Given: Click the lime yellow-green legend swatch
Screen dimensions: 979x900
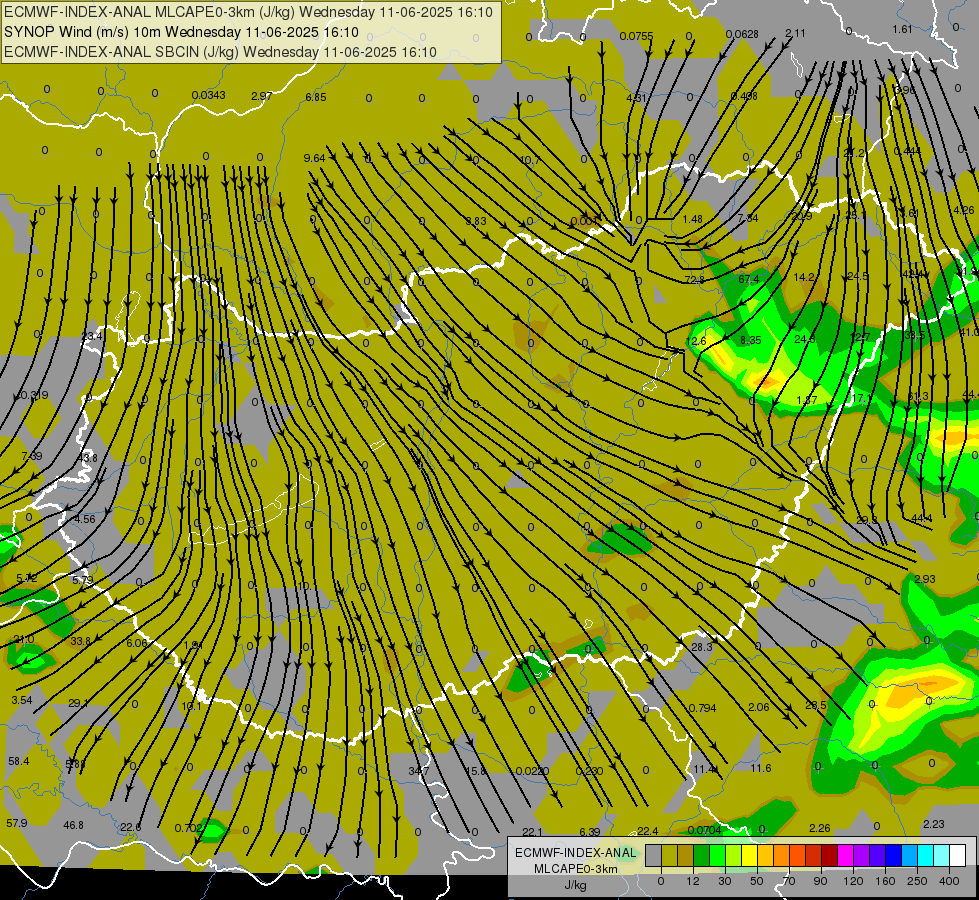Looking at the screenshot, I should [734, 855].
